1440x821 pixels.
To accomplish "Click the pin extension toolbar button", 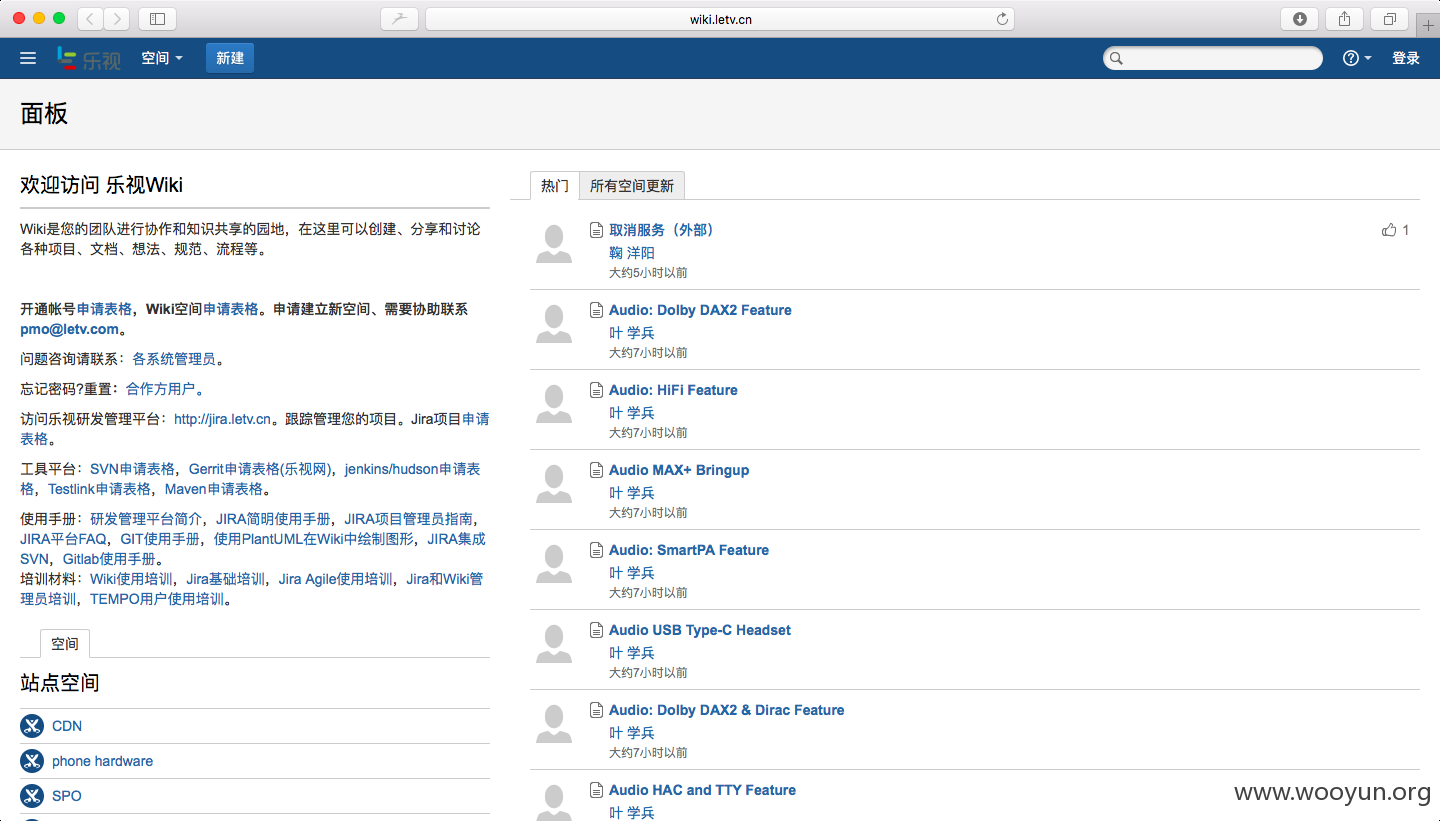I will (399, 18).
